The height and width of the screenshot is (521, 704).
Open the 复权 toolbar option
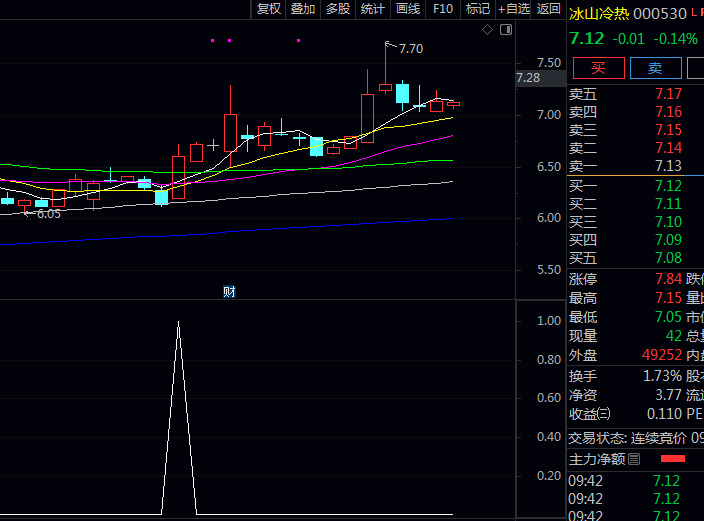point(268,9)
